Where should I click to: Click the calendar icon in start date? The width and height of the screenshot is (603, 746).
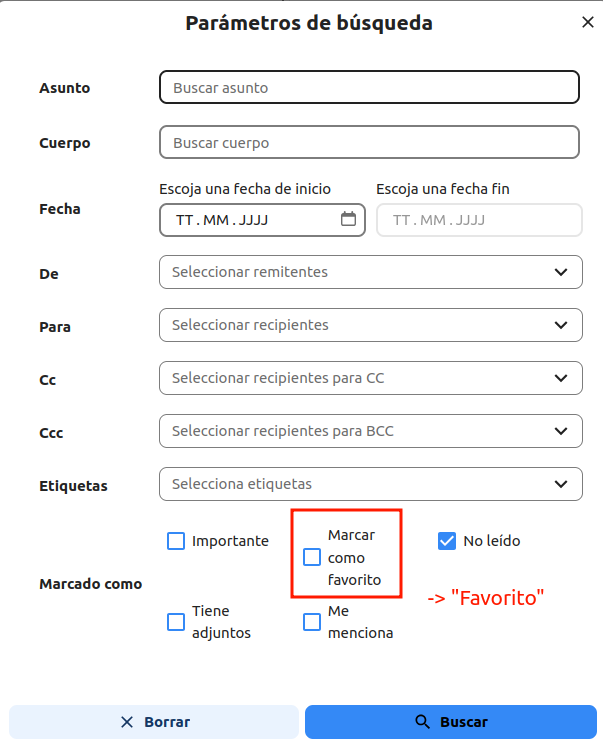[348, 219]
